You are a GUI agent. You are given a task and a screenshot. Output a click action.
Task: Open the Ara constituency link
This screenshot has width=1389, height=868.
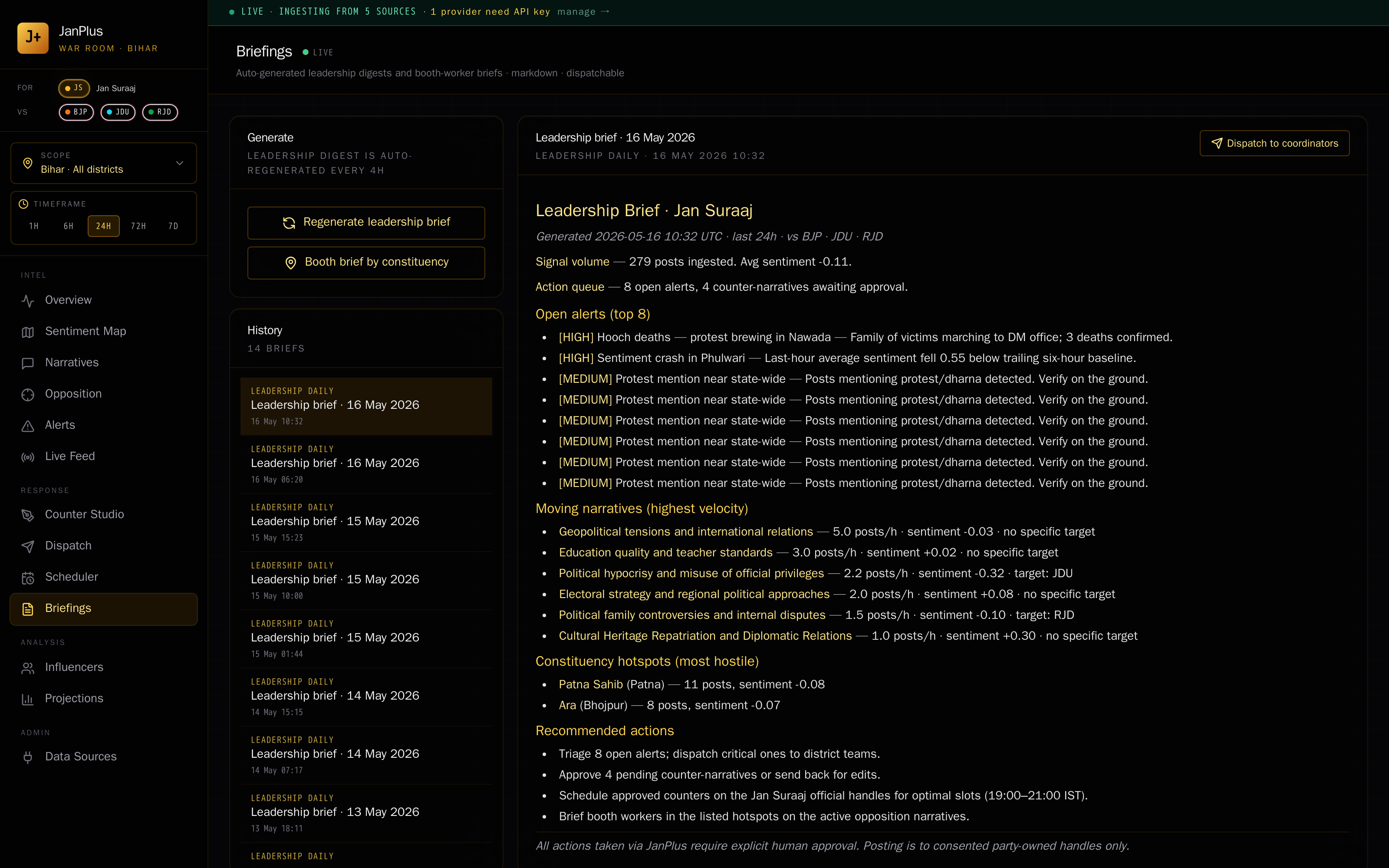567,706
